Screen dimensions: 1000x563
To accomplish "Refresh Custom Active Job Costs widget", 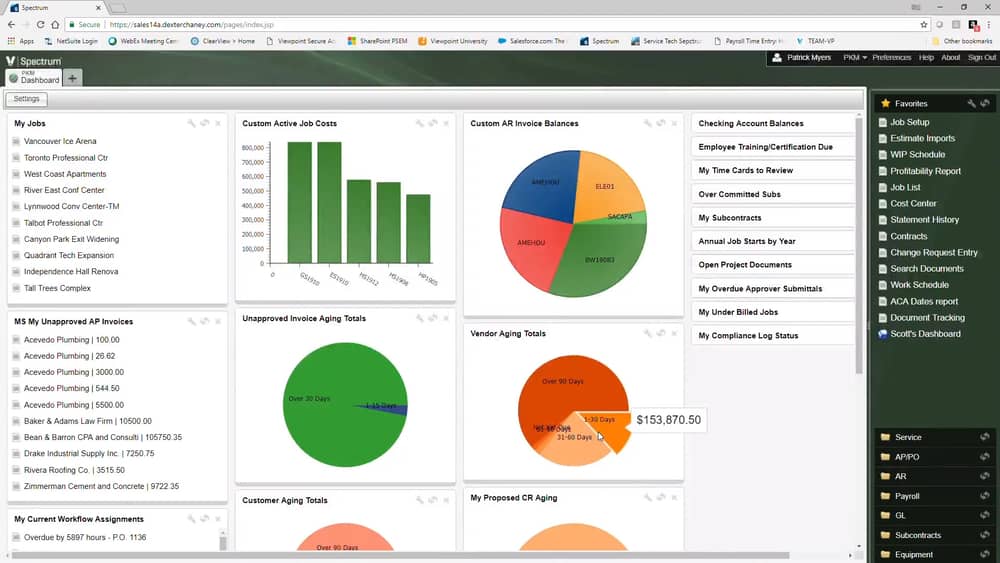I will point(433,123).
